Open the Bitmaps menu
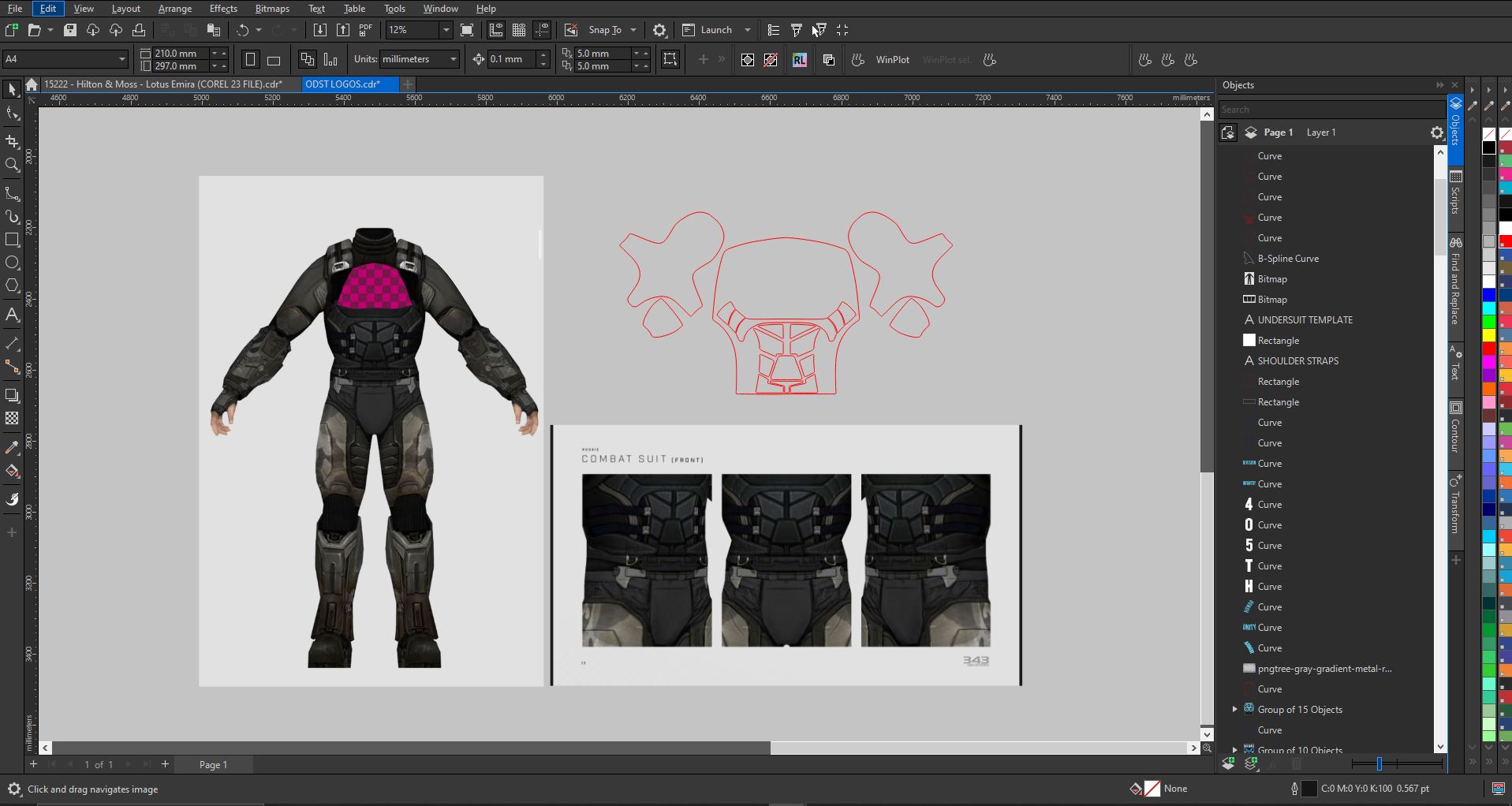Image resolution: width=1512 pixels, height=806 pixels. (x=272, y=9)
